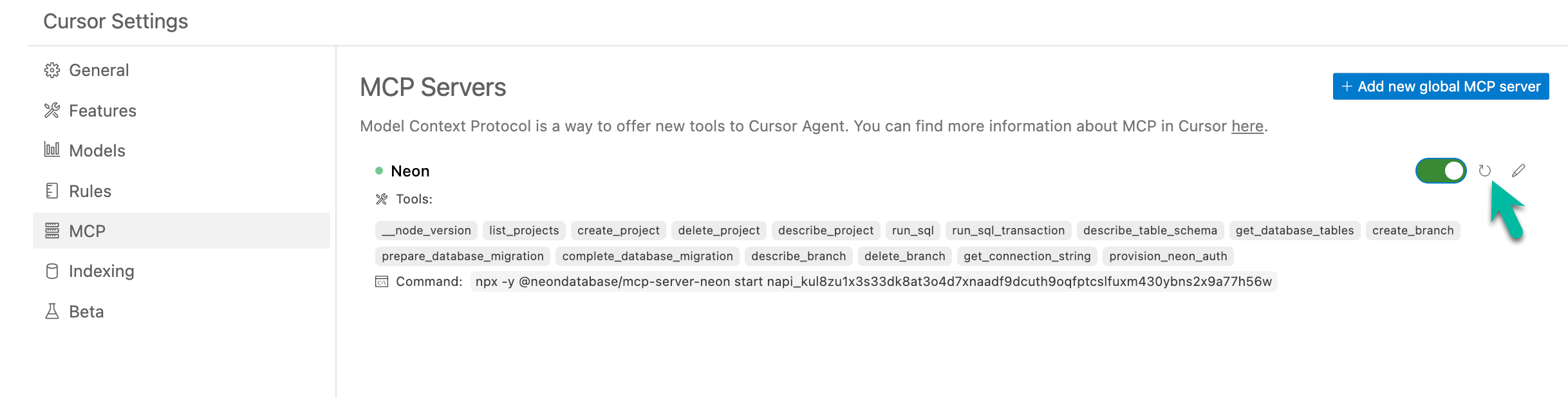Click the green Neon status dot
The width and height of the screenshot is (1568, 398).
coord(379,171)
